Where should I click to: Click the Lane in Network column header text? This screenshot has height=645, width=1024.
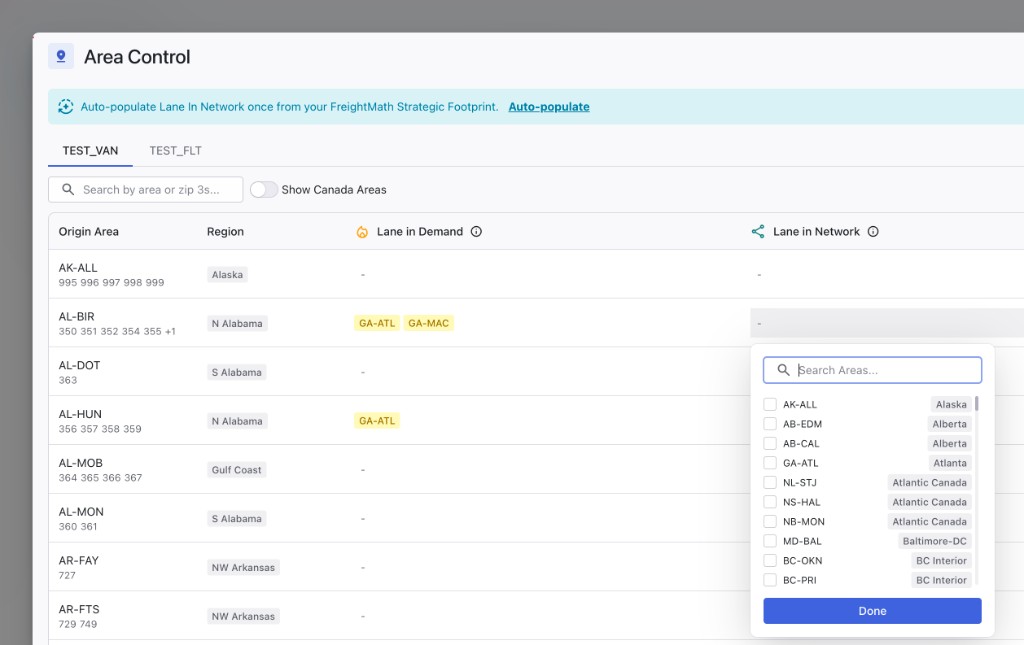816,232
